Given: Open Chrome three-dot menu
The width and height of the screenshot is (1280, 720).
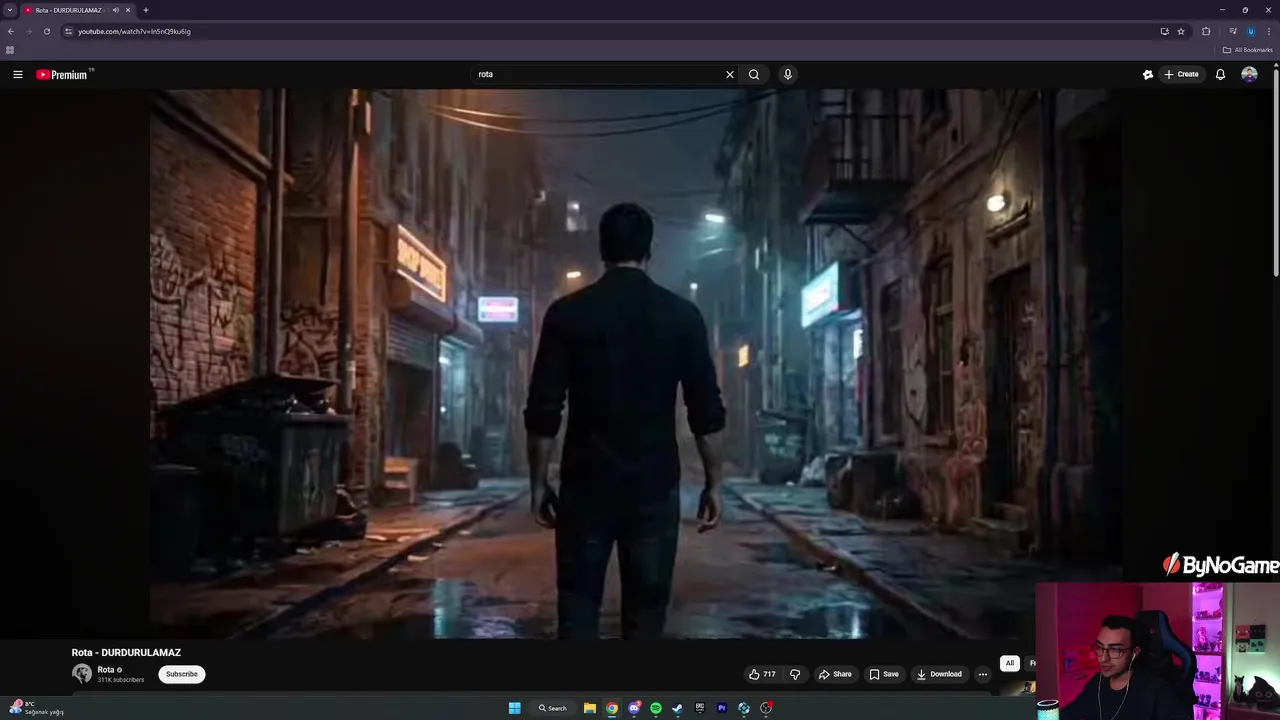Looking at the screenshot, I should (x=1268, y=31).
